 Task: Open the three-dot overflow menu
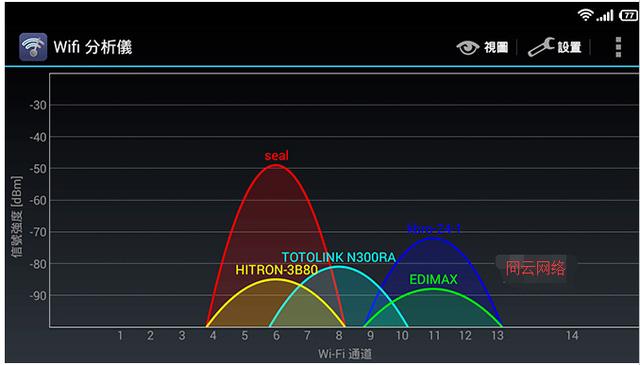coord(618,47)
